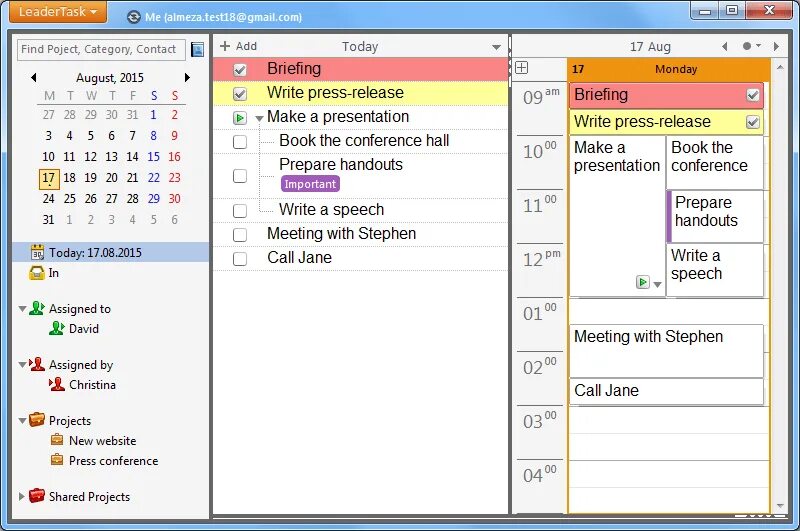Check Write a speech task
Image resolution: width=800 pixels, height=531 pixels.
[240, 211]
